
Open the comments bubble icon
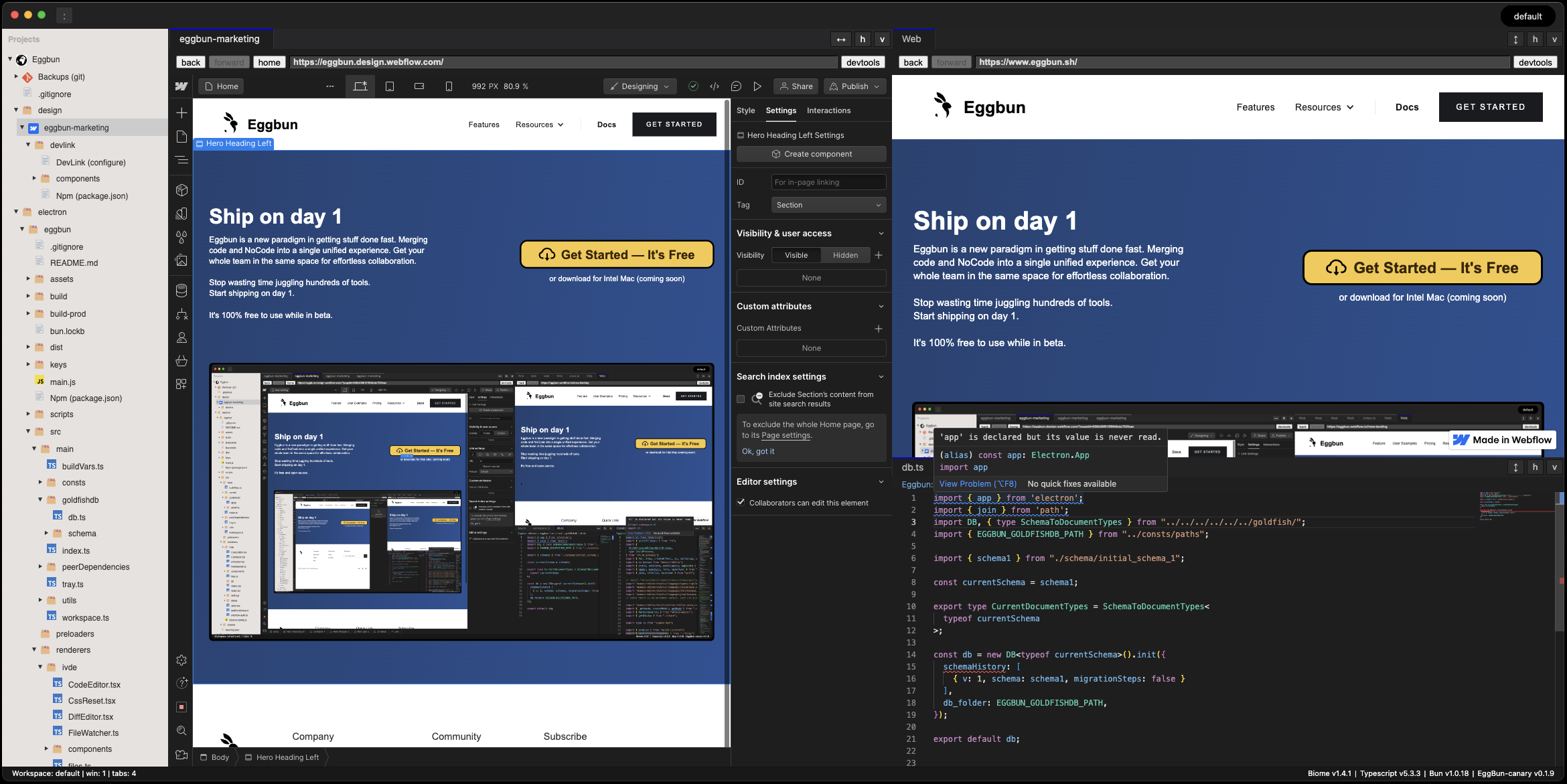736,86
